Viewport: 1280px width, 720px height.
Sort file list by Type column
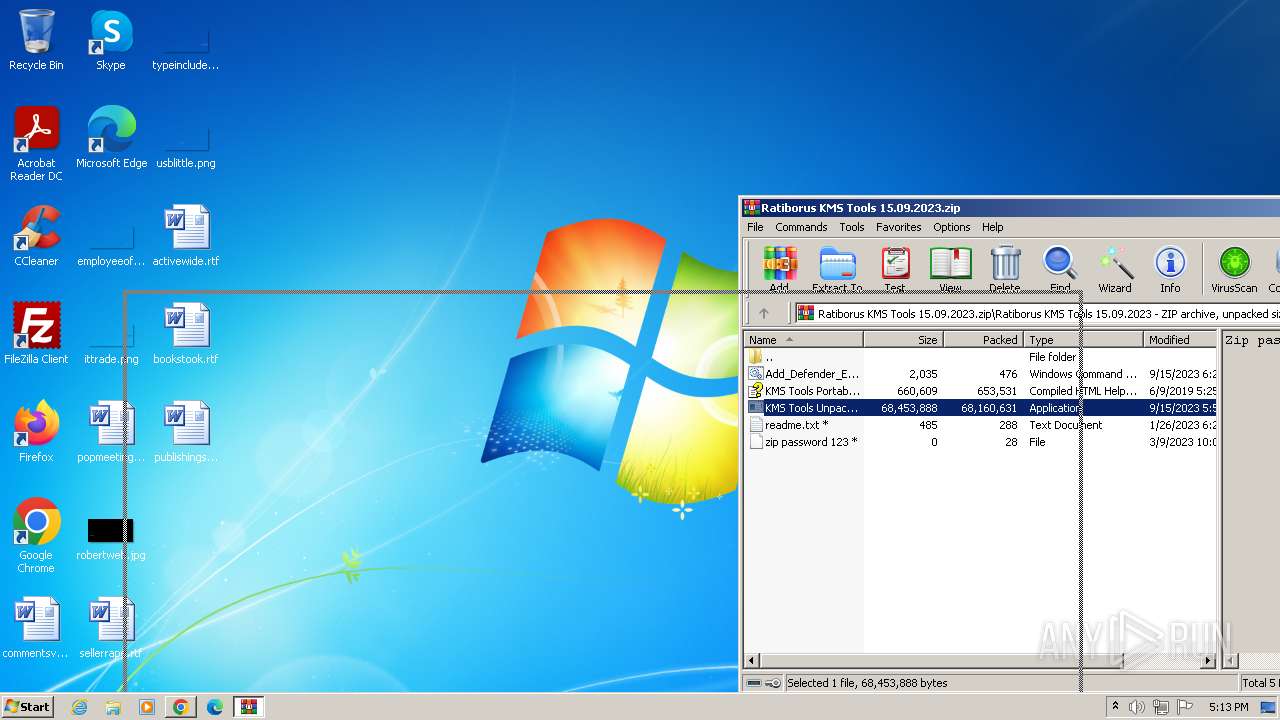1084,340
